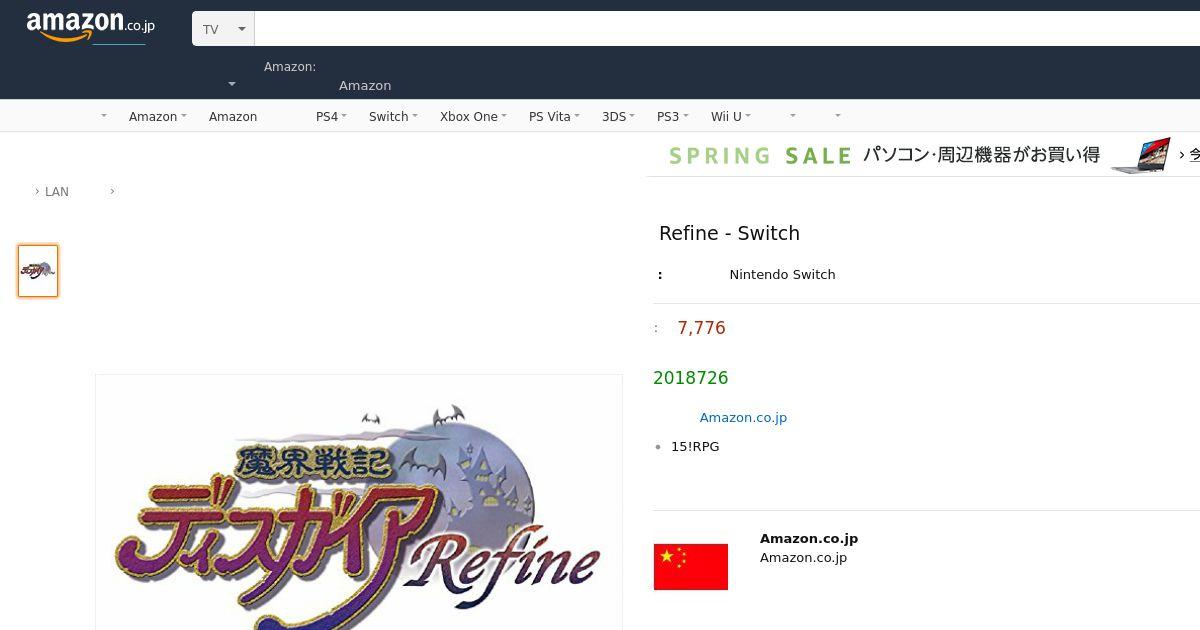The image size is (1200, 630).
Task: Click the Amazon: label in header
Action: (x=290, y=66)
